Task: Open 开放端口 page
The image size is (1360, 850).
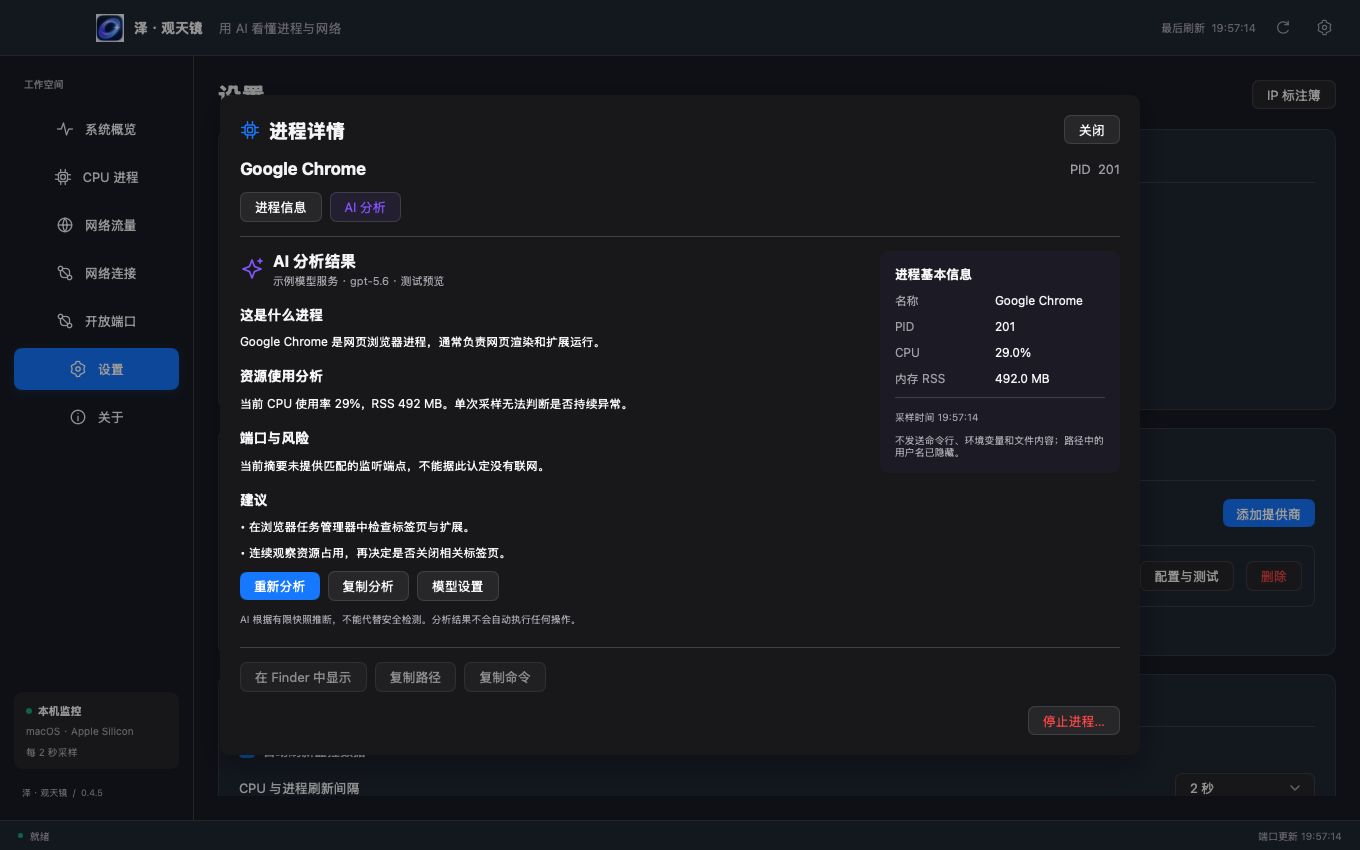Action: tap(96, 321)
